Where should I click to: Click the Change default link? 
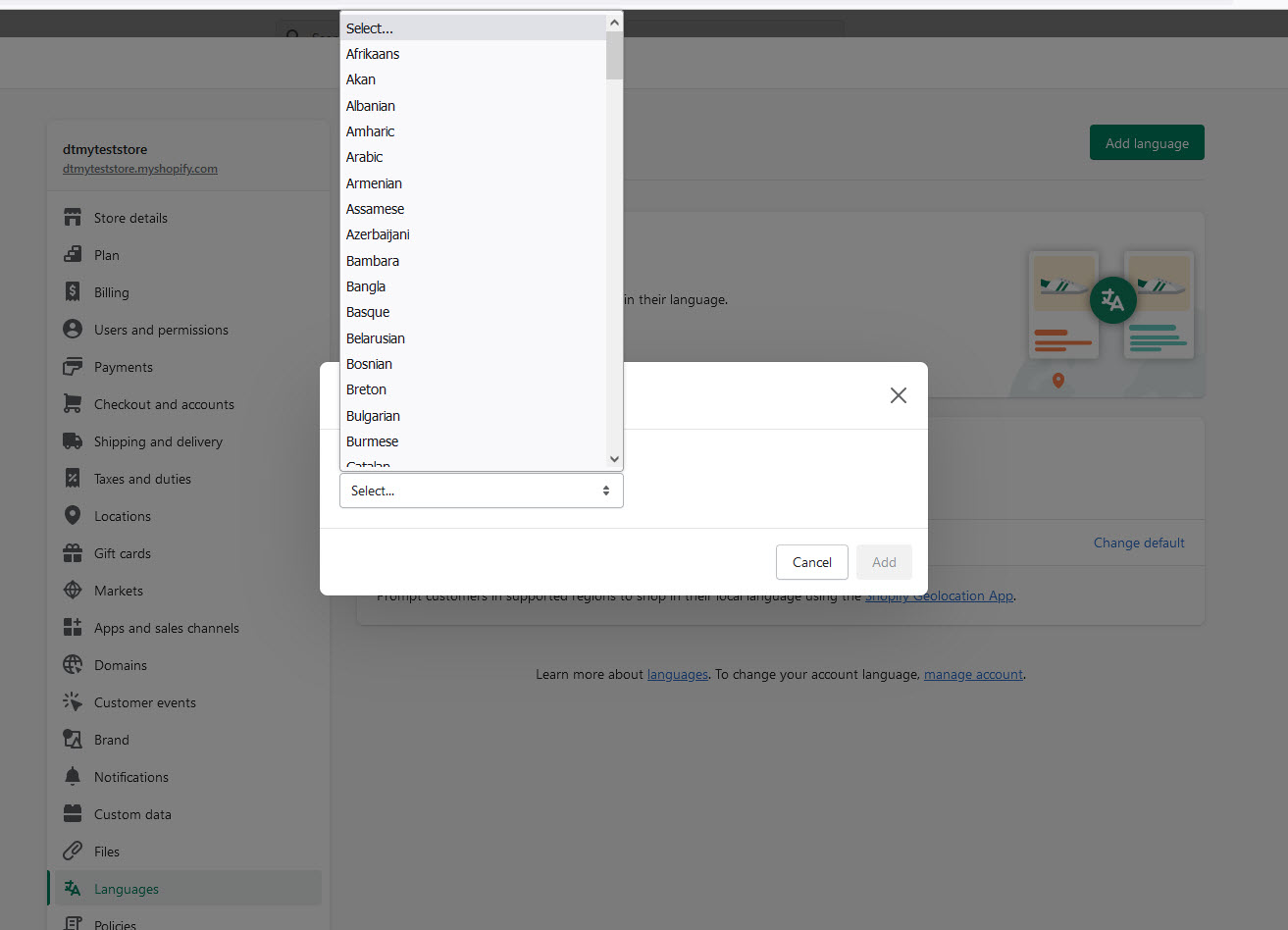click(x=1138, y=542)
